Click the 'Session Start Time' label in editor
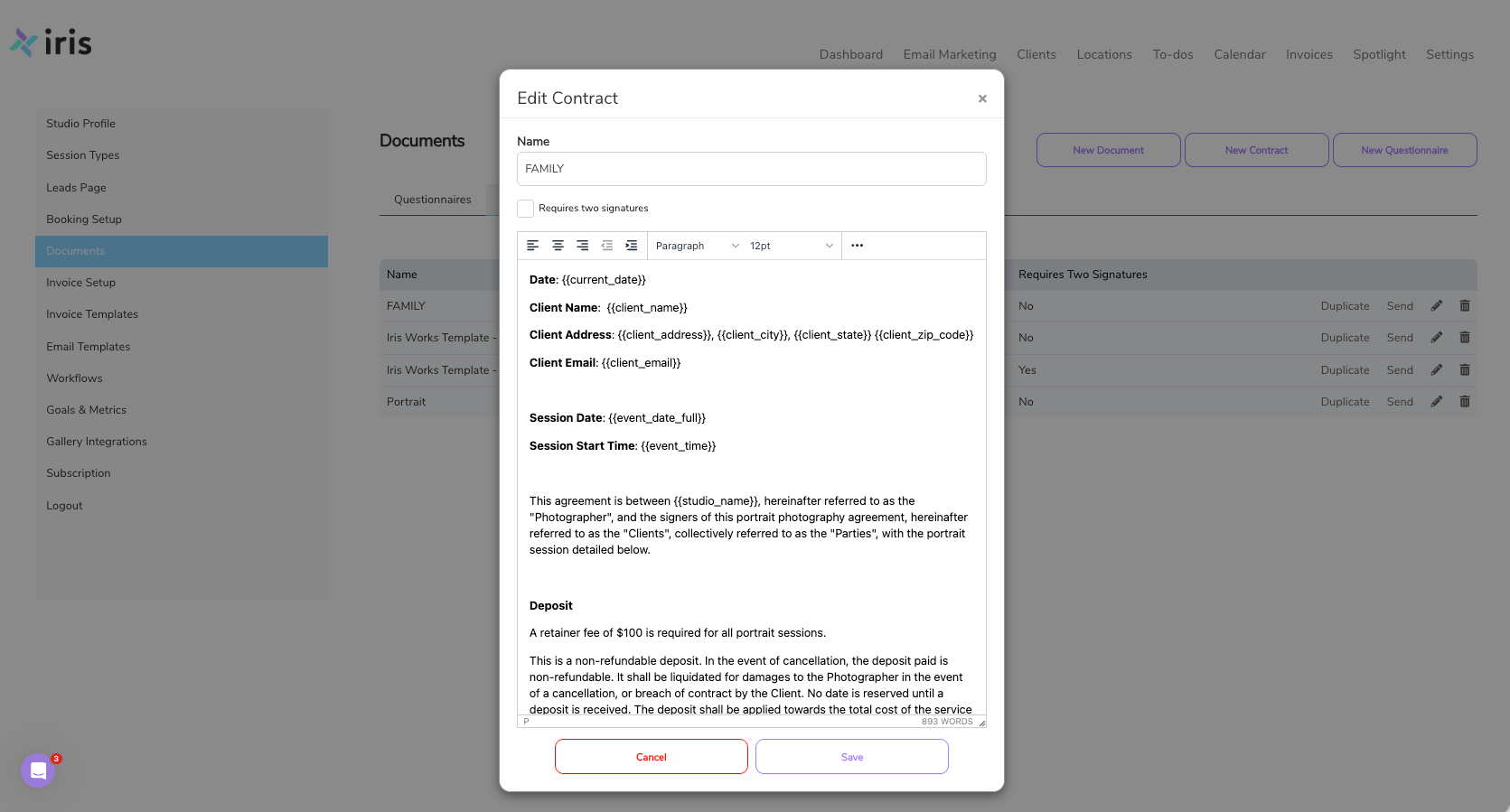 583,446
